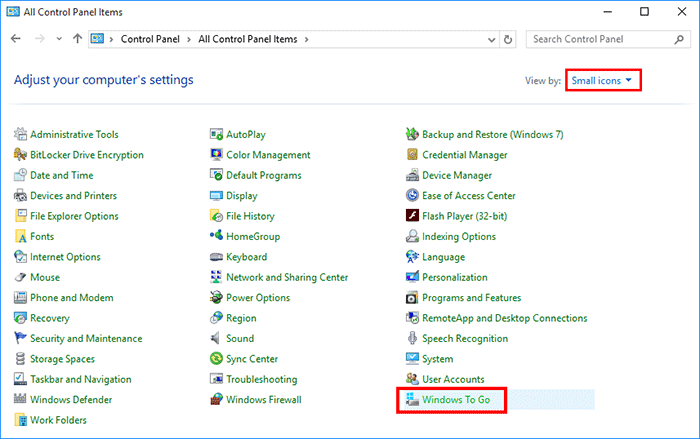The height and width of the screenshot is (439, 700).
Task: Expand the chevron after All Control Panel Items
Action: (x=306, y=39)
